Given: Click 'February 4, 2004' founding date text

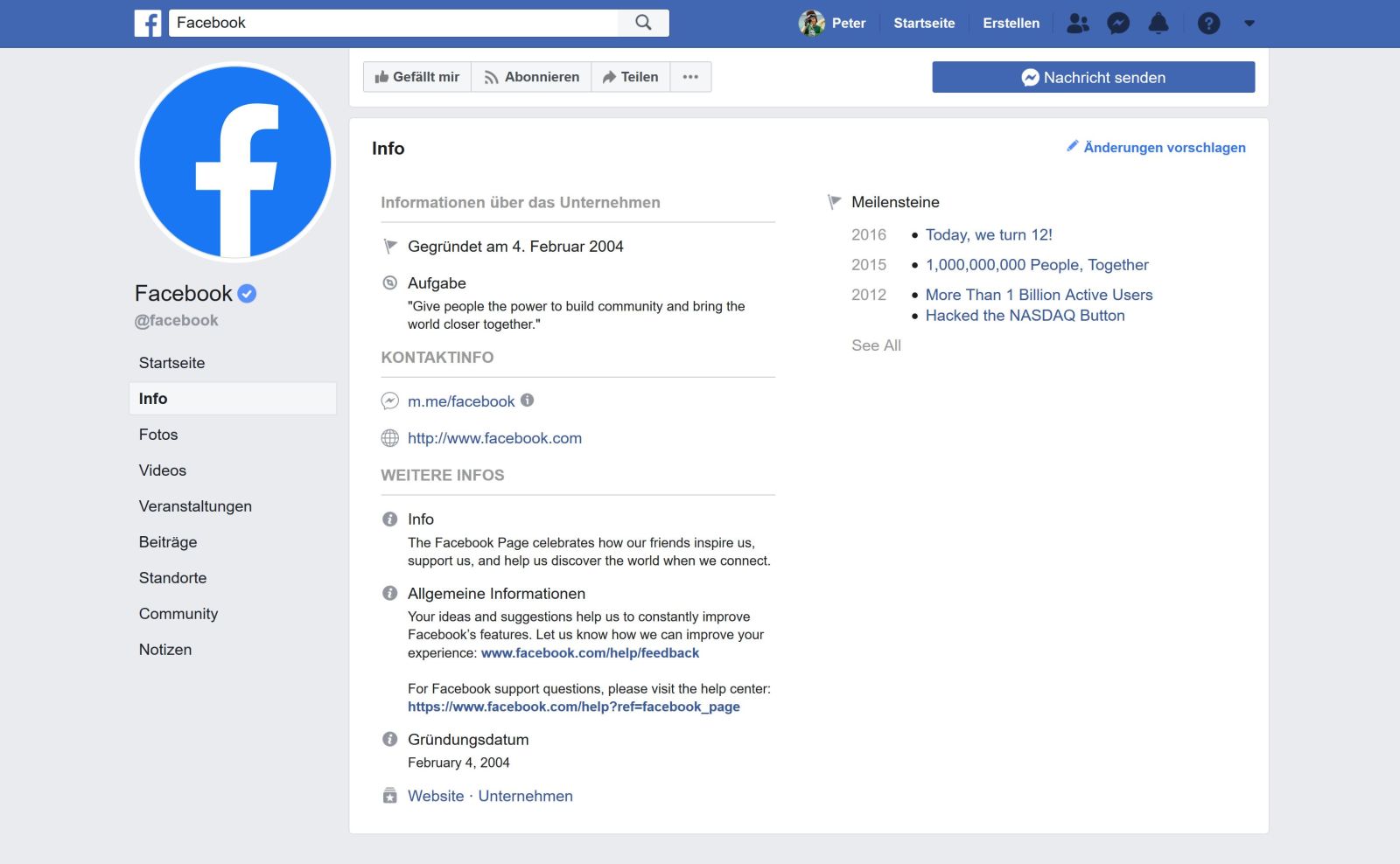Looking at the screenshot, I should click(x=458, y=763).
